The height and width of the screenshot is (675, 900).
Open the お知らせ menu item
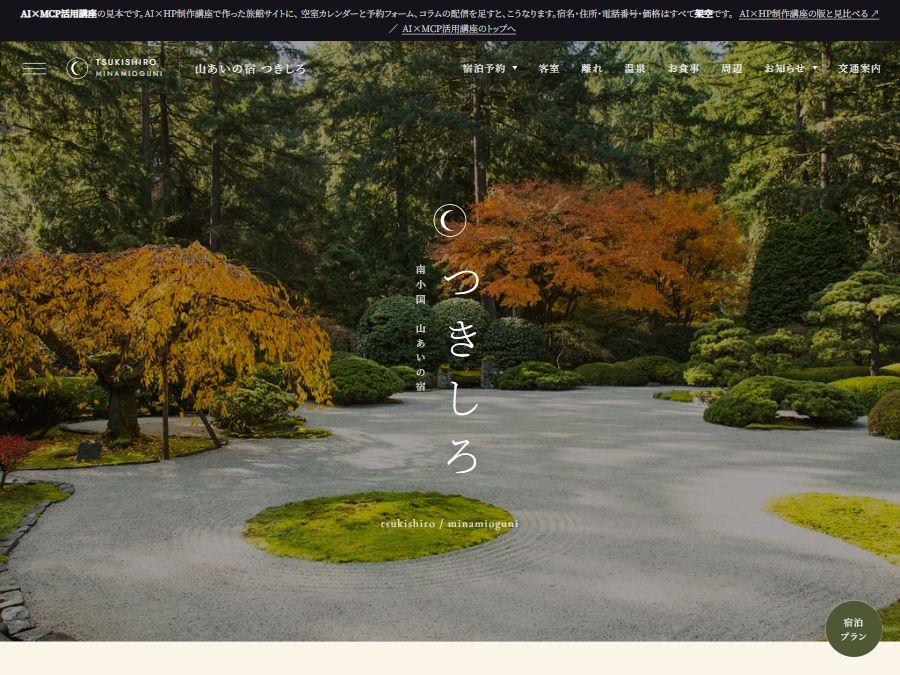tap(785, 68)
